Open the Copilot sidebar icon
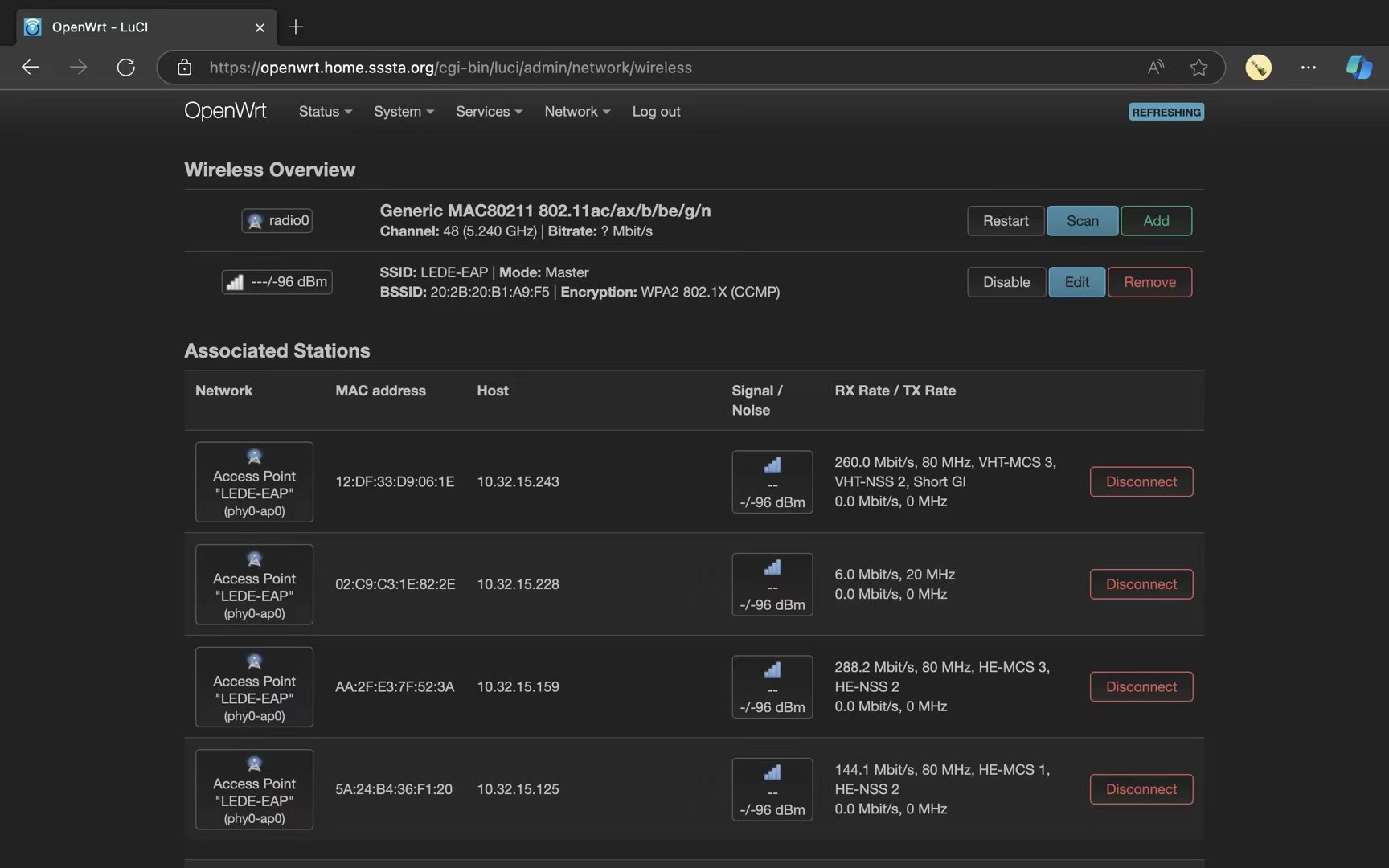This screenshot has height=868, width=1389. pos(1359,68)
